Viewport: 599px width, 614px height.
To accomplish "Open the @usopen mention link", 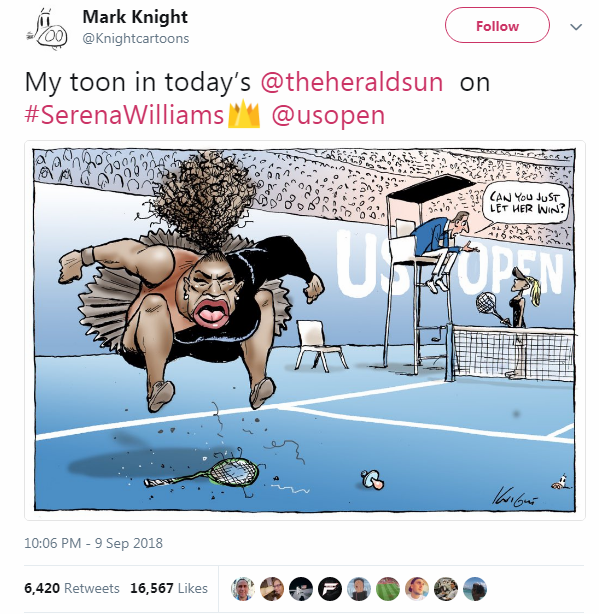I will 328,115.
